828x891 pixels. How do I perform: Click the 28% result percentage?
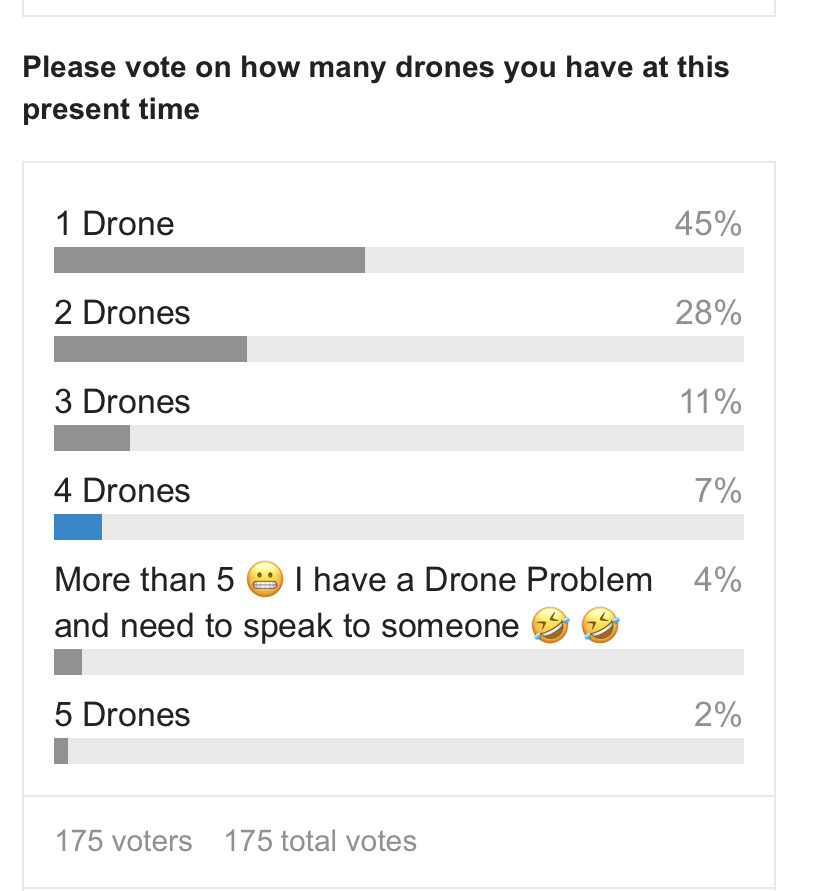click(x=707, y=313)
